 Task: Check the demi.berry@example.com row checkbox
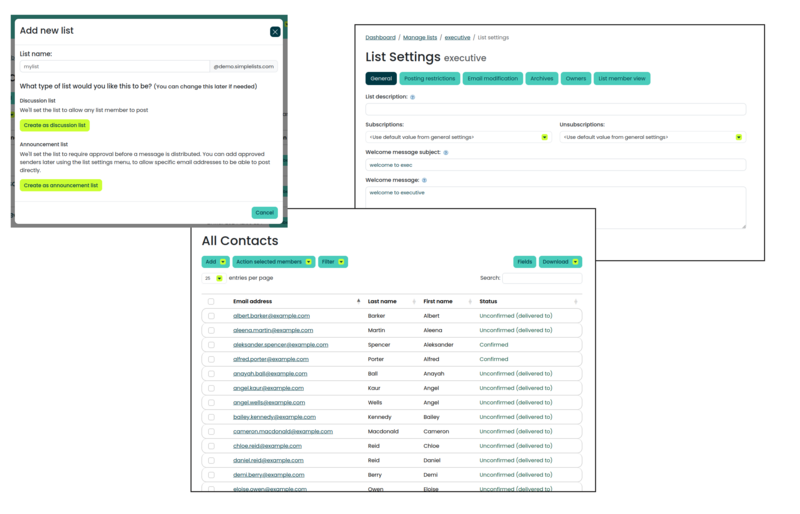pyautogui.click(x=211, y=475)
